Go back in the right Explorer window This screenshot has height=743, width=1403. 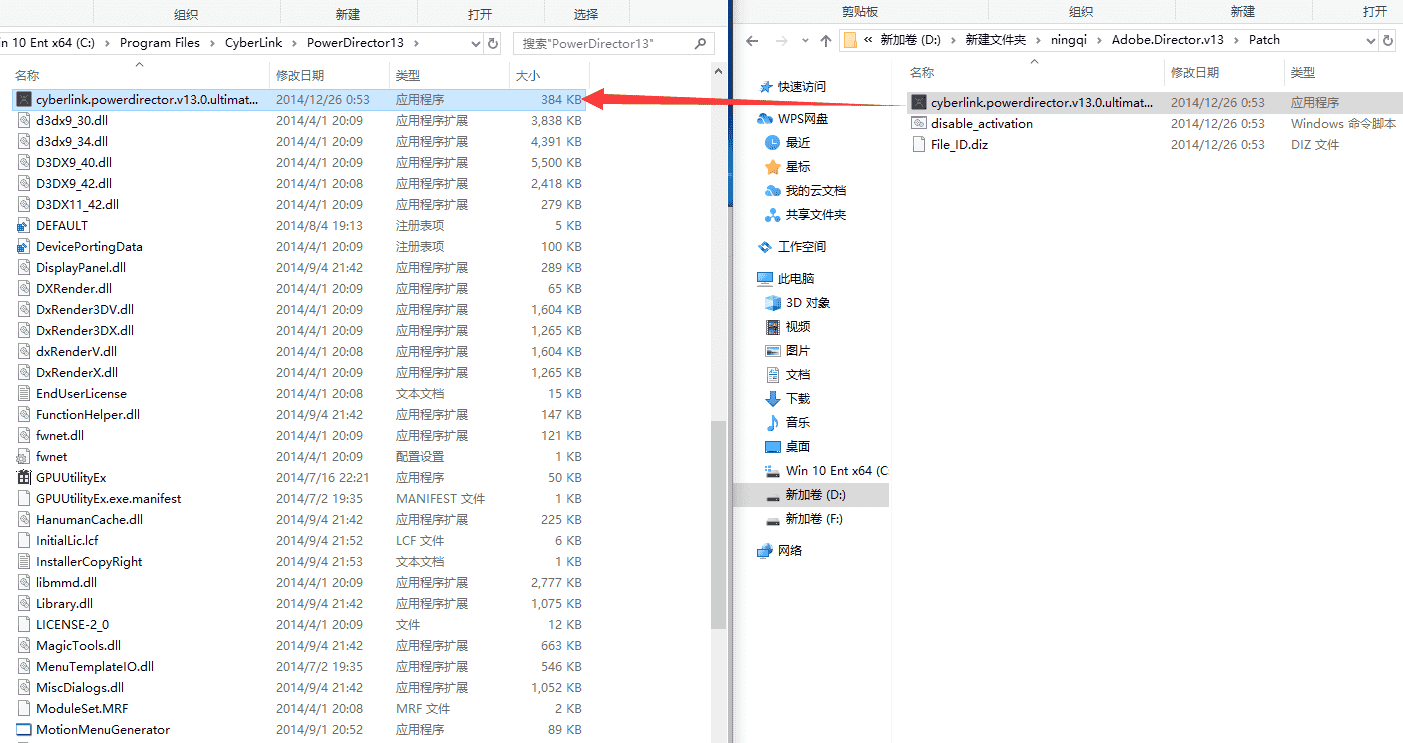pyautogui.click(x=752, y=41)
